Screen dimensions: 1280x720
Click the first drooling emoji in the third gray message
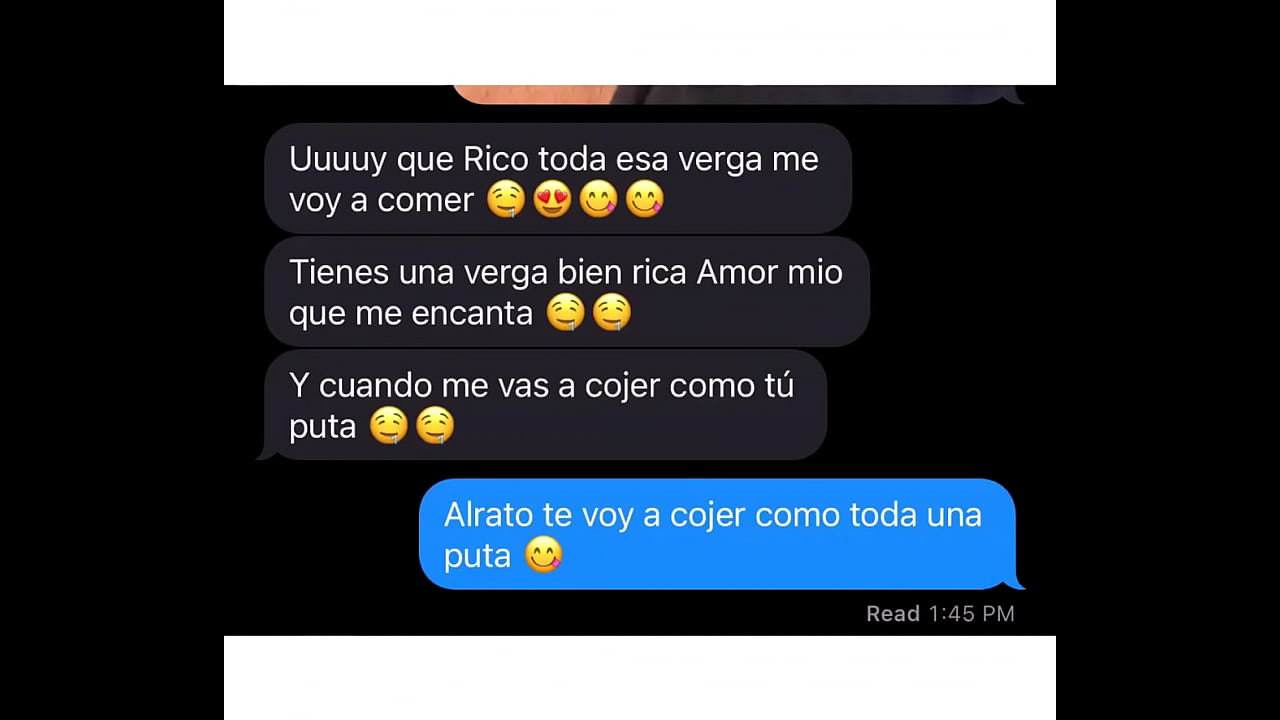coord(389,426)
